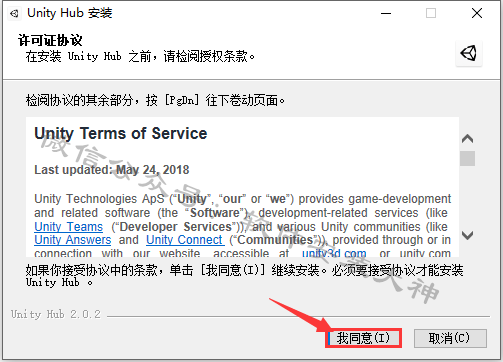503x362 pixels.
Task: Open the unity3d.com link
Action: click(334, 253)
